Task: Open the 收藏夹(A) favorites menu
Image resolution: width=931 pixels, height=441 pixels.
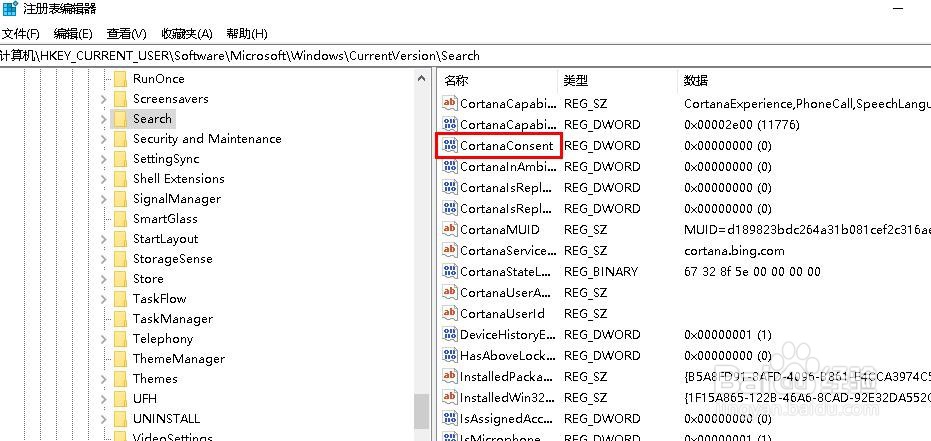Action: point(186,34)
